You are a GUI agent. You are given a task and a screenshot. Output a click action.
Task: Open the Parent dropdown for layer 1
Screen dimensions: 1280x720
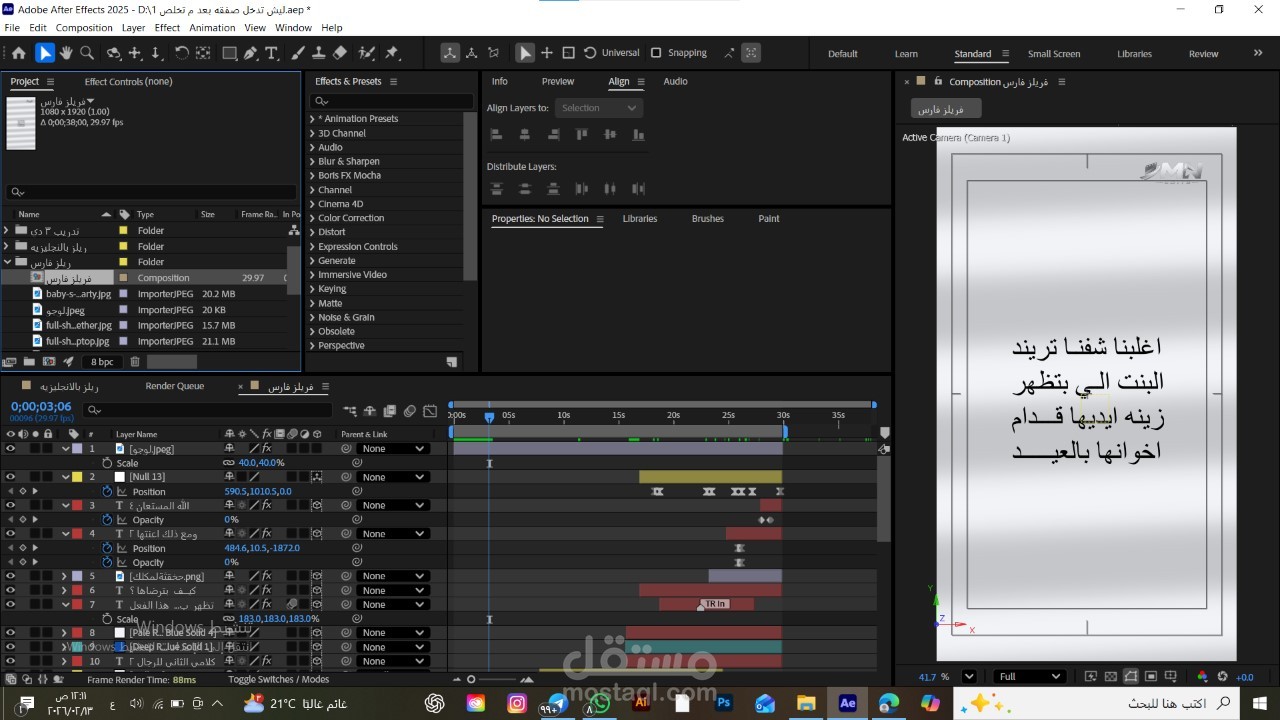coord(394,449)
